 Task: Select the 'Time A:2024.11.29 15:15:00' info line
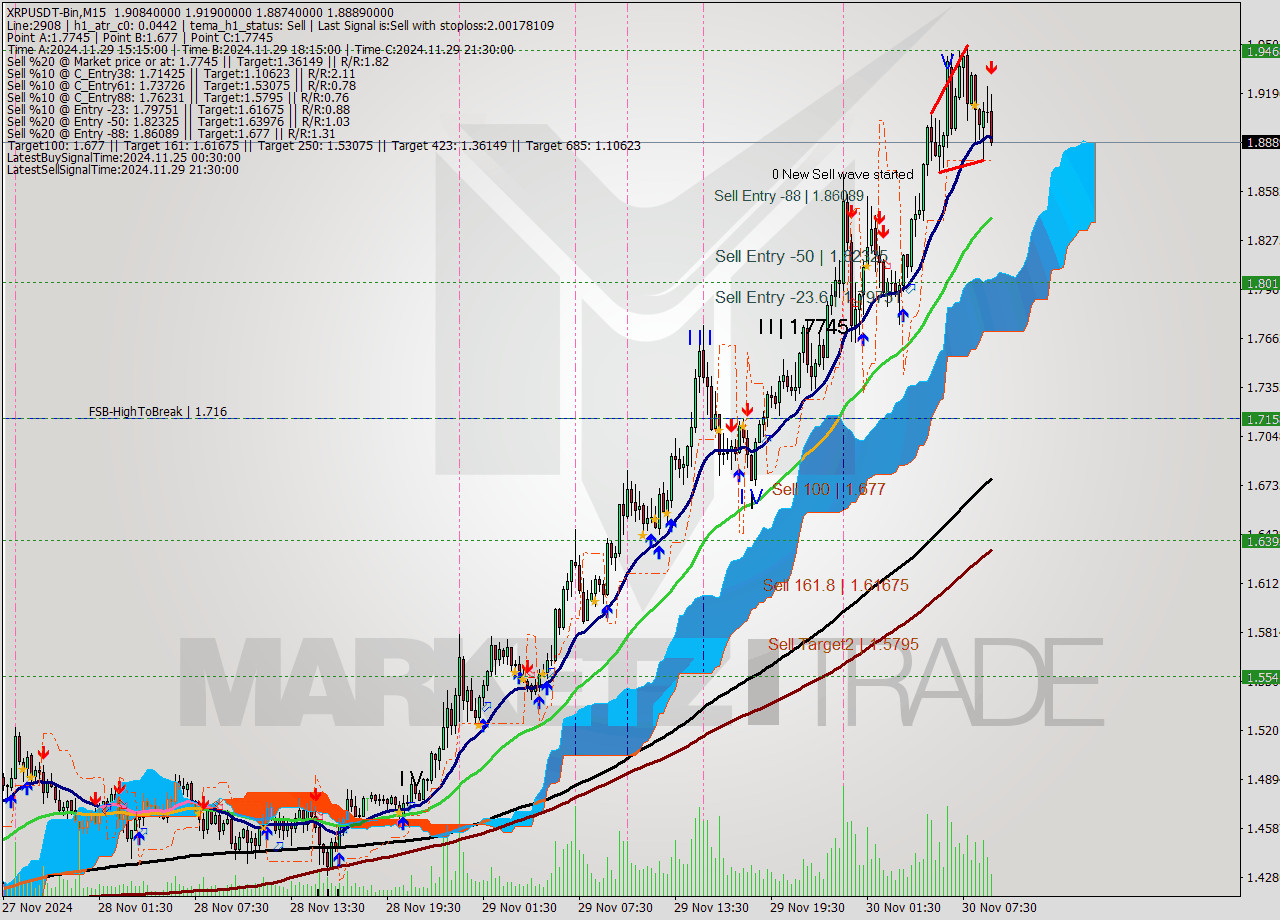point(260,49)
